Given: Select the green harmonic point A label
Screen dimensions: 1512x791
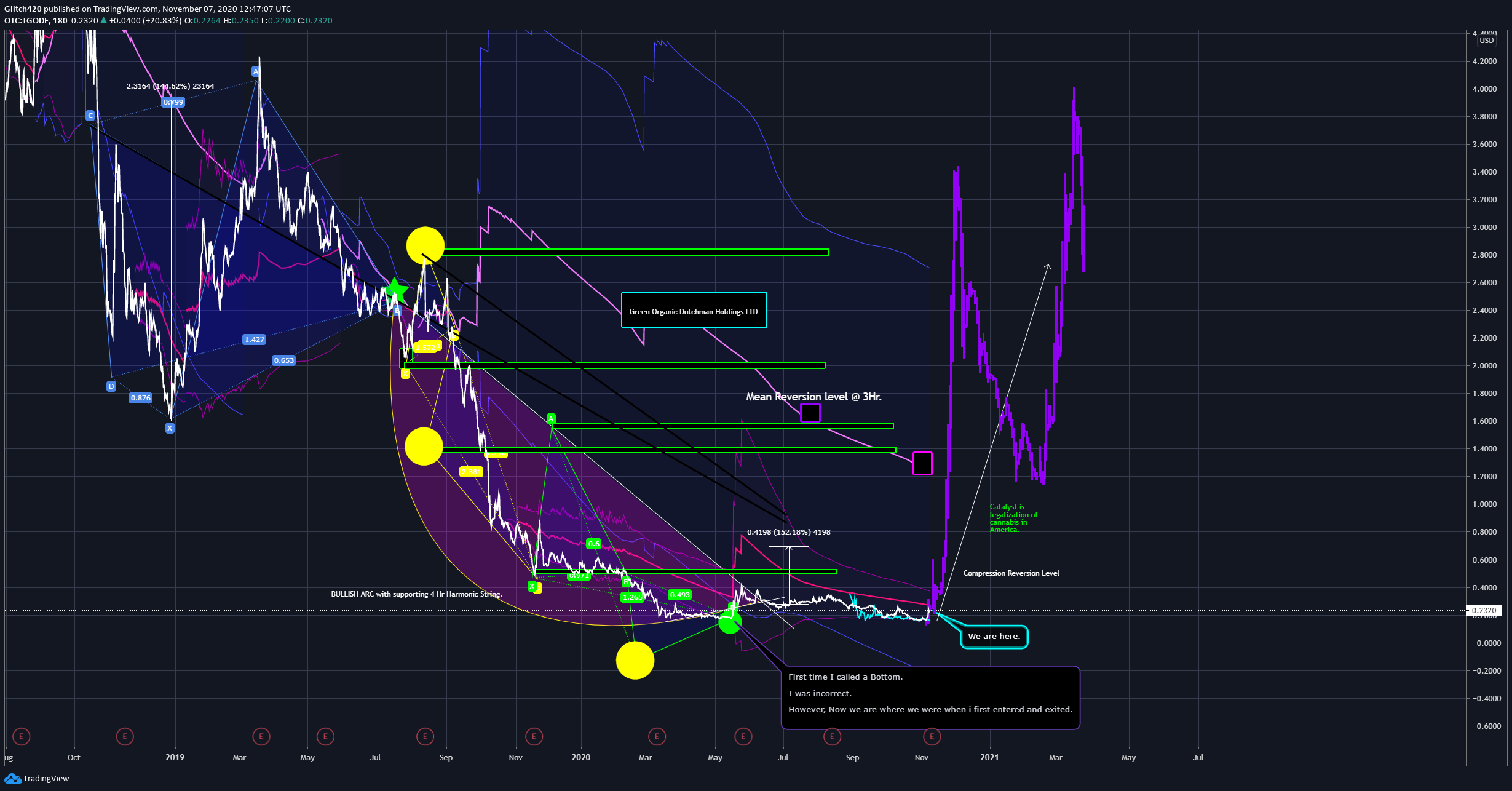Looking at the screenshot, I should [x=551, y=418].
